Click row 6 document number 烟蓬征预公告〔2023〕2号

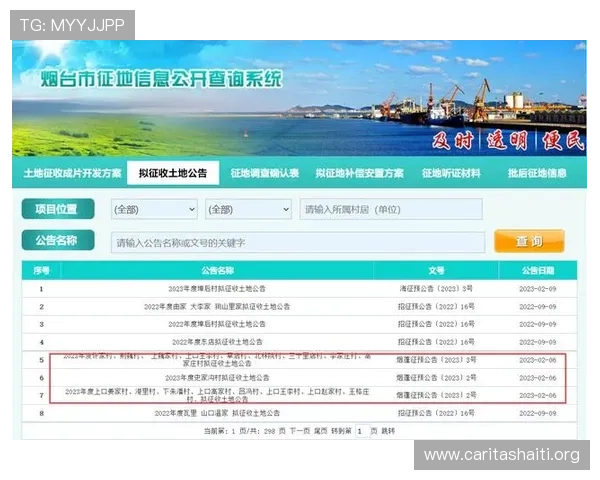click(436, 378)
